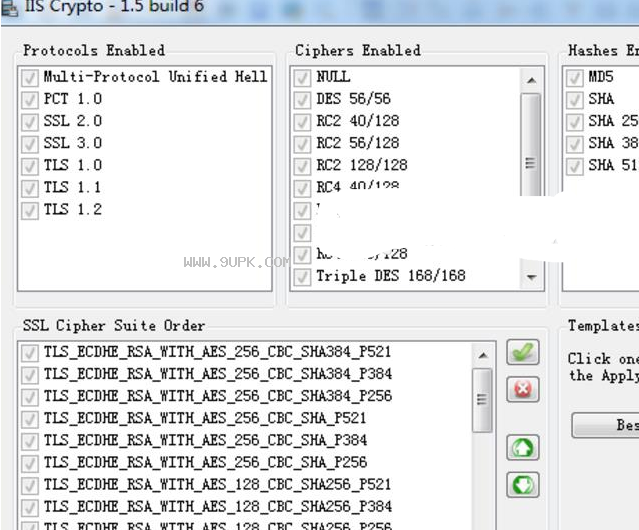Toggle TLS_ECDHE_RSA_WITH_AES_256_CBC_SHA_P521 checkbox

point(30,419)
